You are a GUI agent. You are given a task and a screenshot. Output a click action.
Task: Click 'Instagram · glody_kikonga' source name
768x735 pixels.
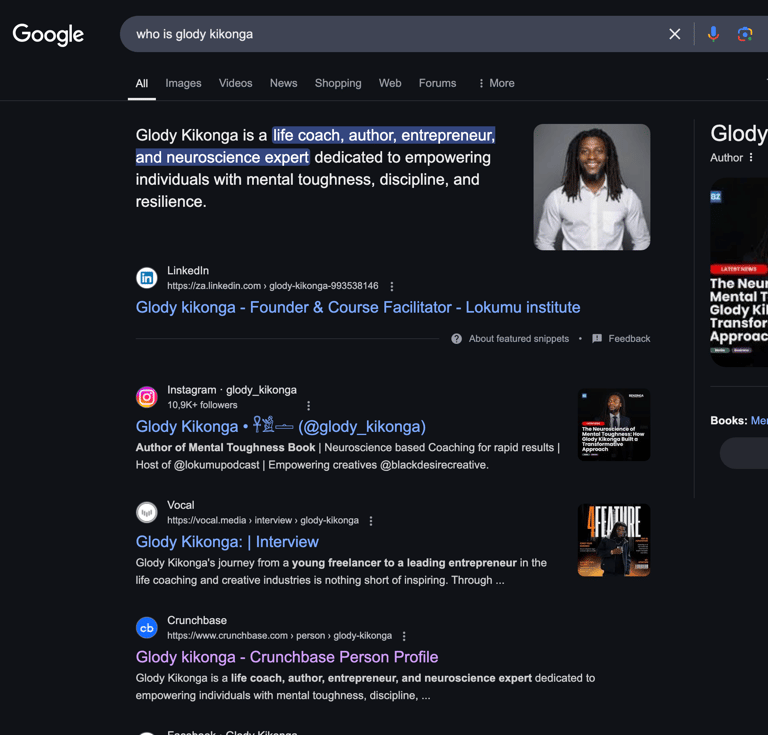[232, 390]
